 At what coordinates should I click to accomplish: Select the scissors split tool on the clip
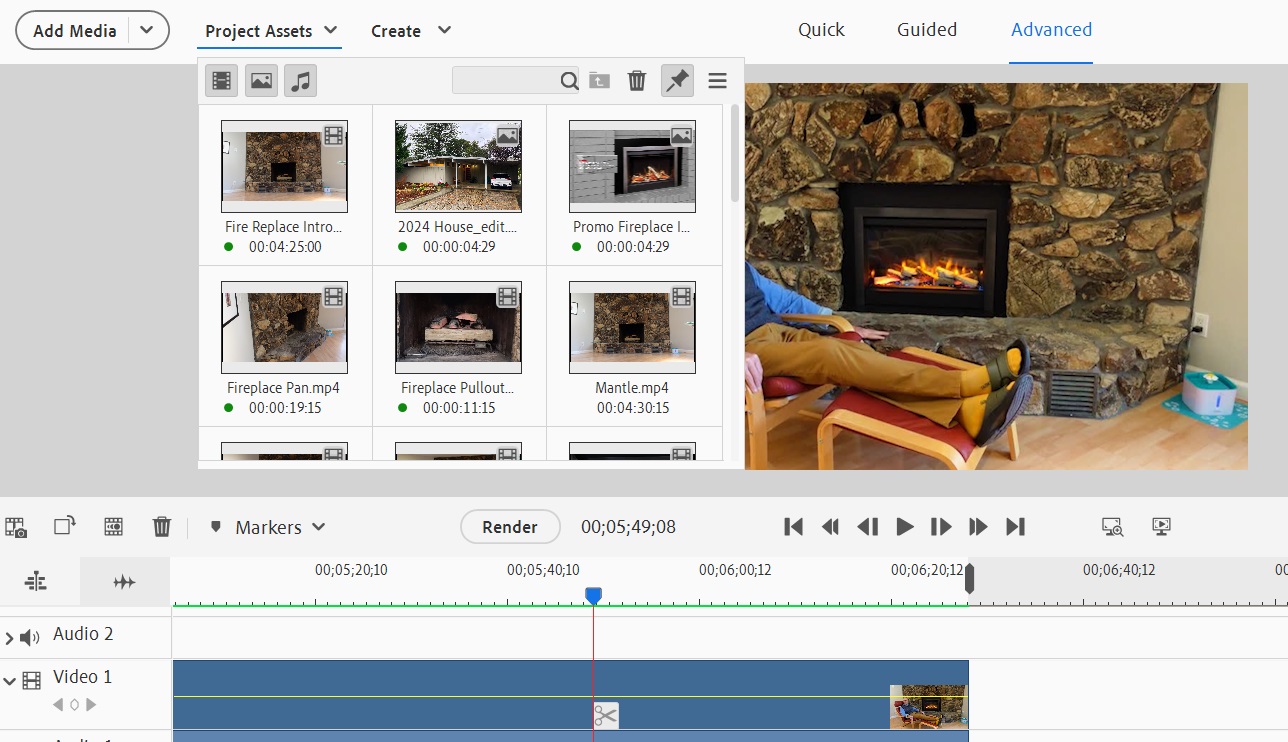coord(605,716)
